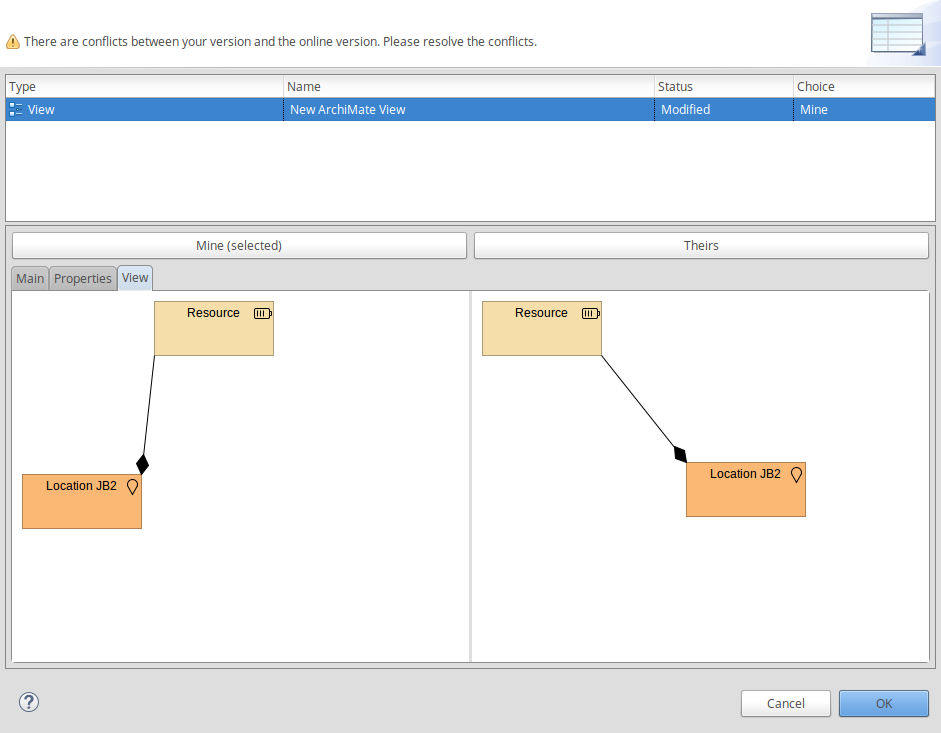The image size is (941, 733).
Task: Toggle selection to the Theirs version
Action: (700, 245)
